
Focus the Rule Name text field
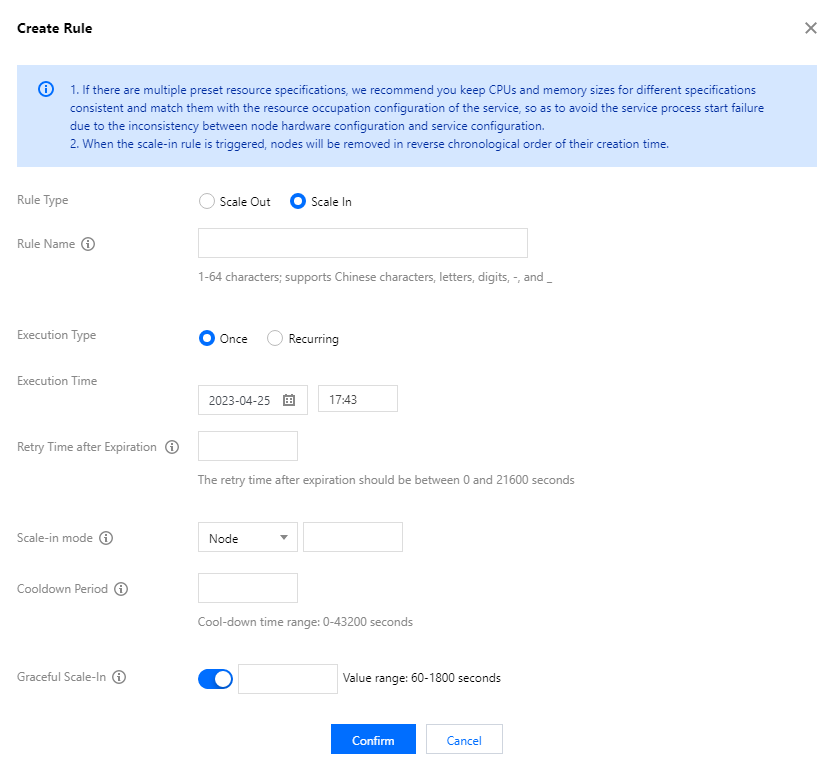click(362, 243)
